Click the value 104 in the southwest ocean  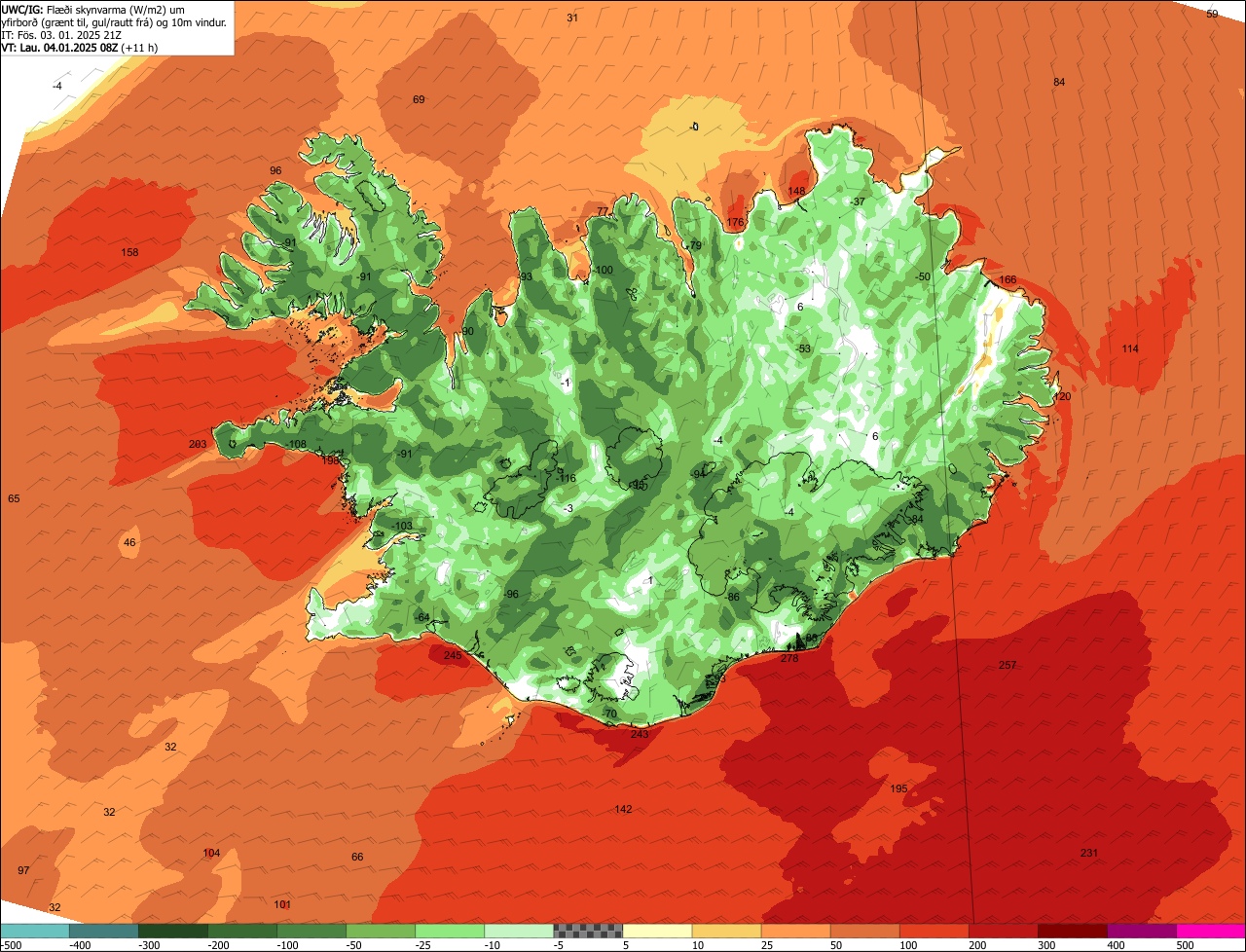(211, 853)
